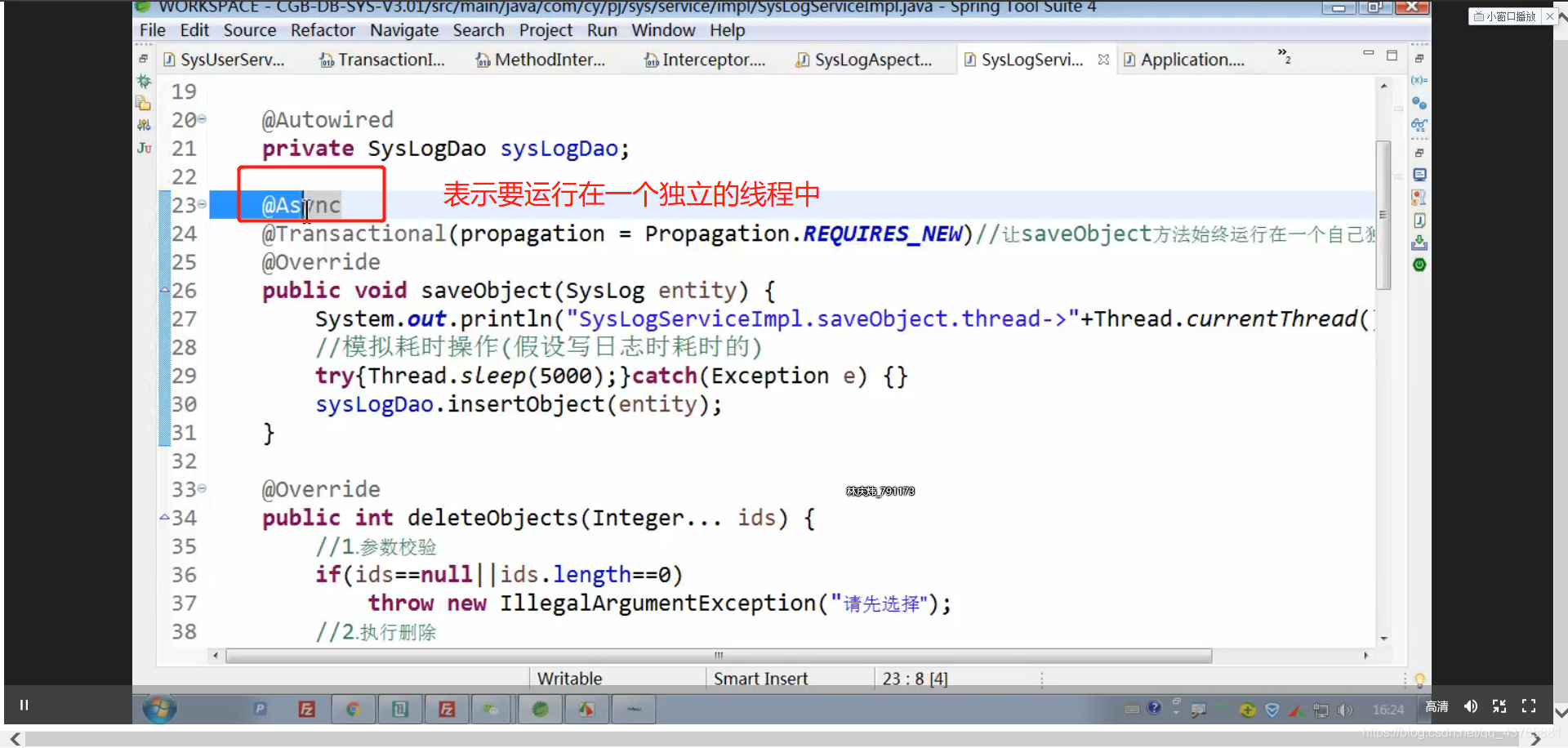Open the first FileZilla taskbar icon

(306, 709)
